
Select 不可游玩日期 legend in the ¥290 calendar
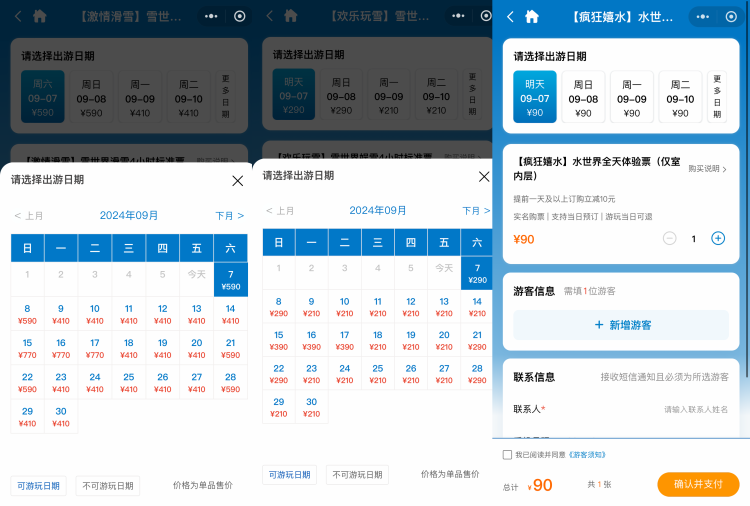[x=359, y=475]
